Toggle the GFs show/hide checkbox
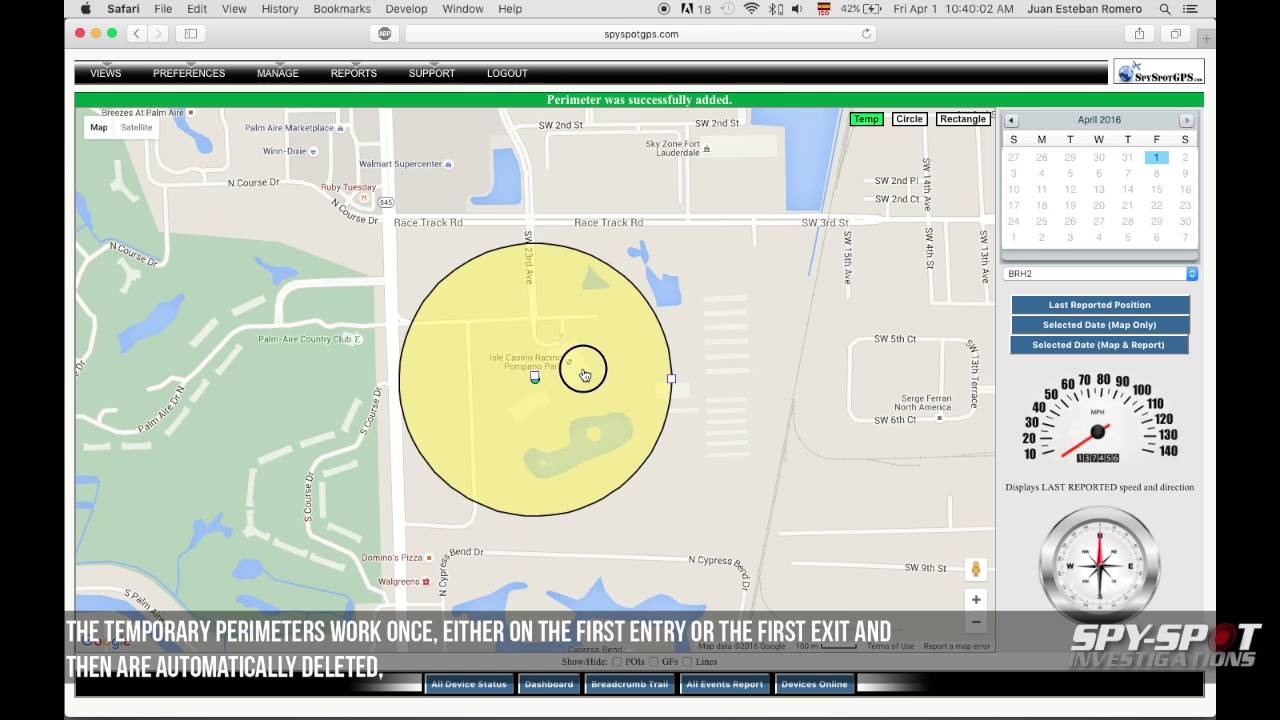The image size is (1280, 720). coord(654,662)
